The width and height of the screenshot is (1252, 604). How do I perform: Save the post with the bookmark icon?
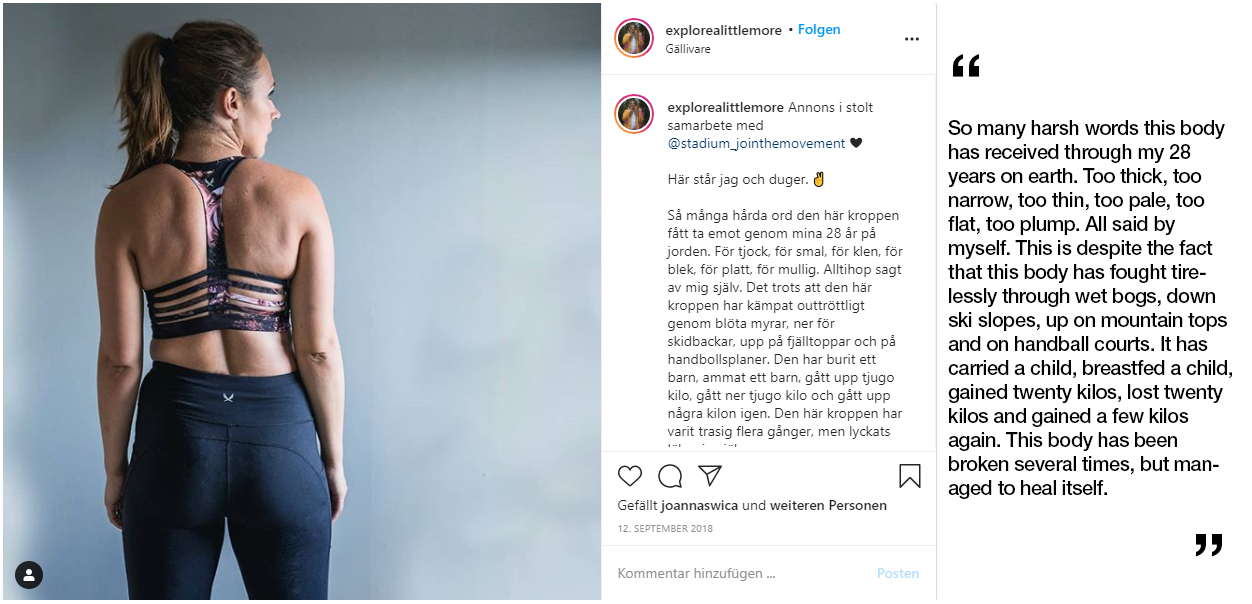pyautogui.click(x=909, y=476)
